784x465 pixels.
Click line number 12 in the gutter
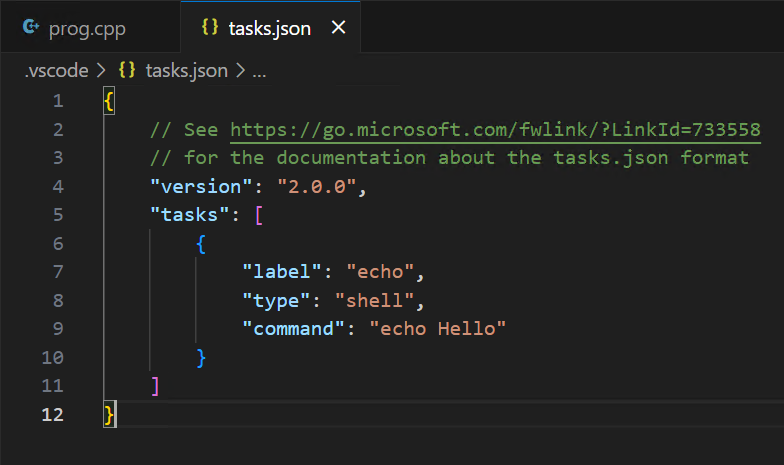[52, 414]
